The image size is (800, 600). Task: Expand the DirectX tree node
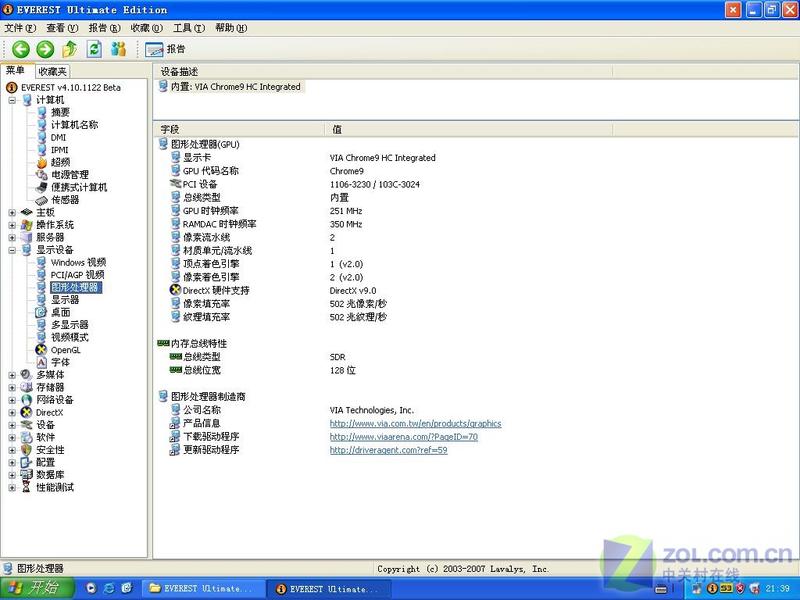point(12,412)
